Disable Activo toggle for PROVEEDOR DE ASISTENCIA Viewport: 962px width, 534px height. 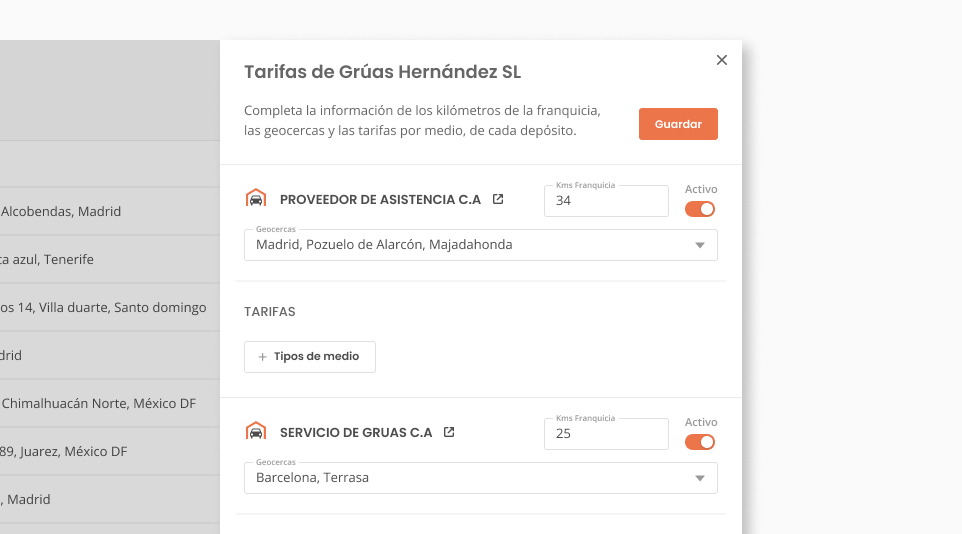(x=700, y=209)
